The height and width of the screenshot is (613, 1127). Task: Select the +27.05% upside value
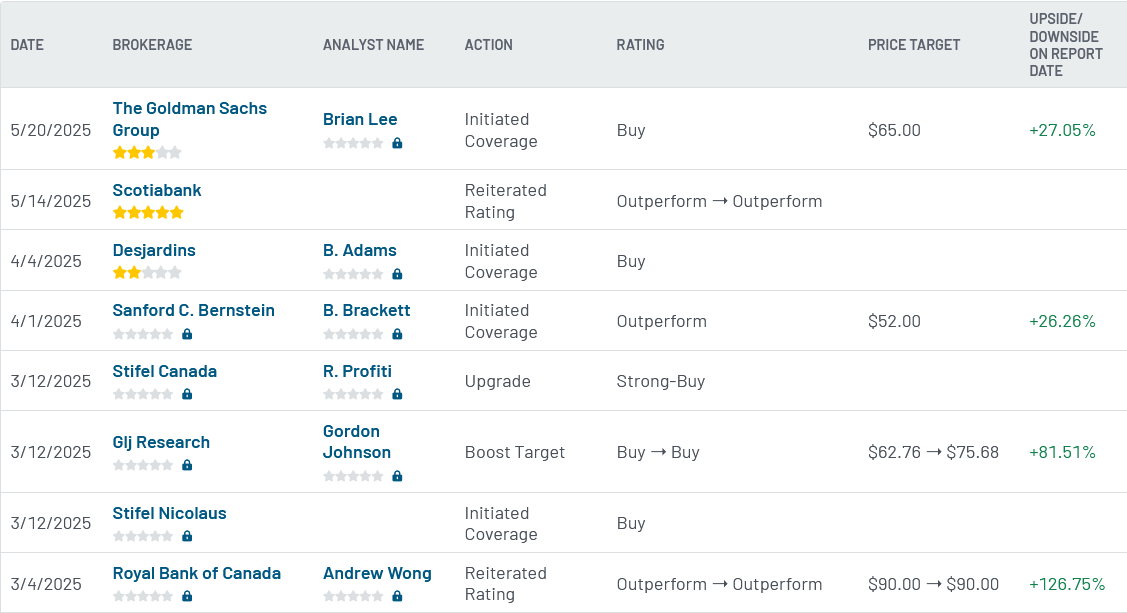(1062, 130)
